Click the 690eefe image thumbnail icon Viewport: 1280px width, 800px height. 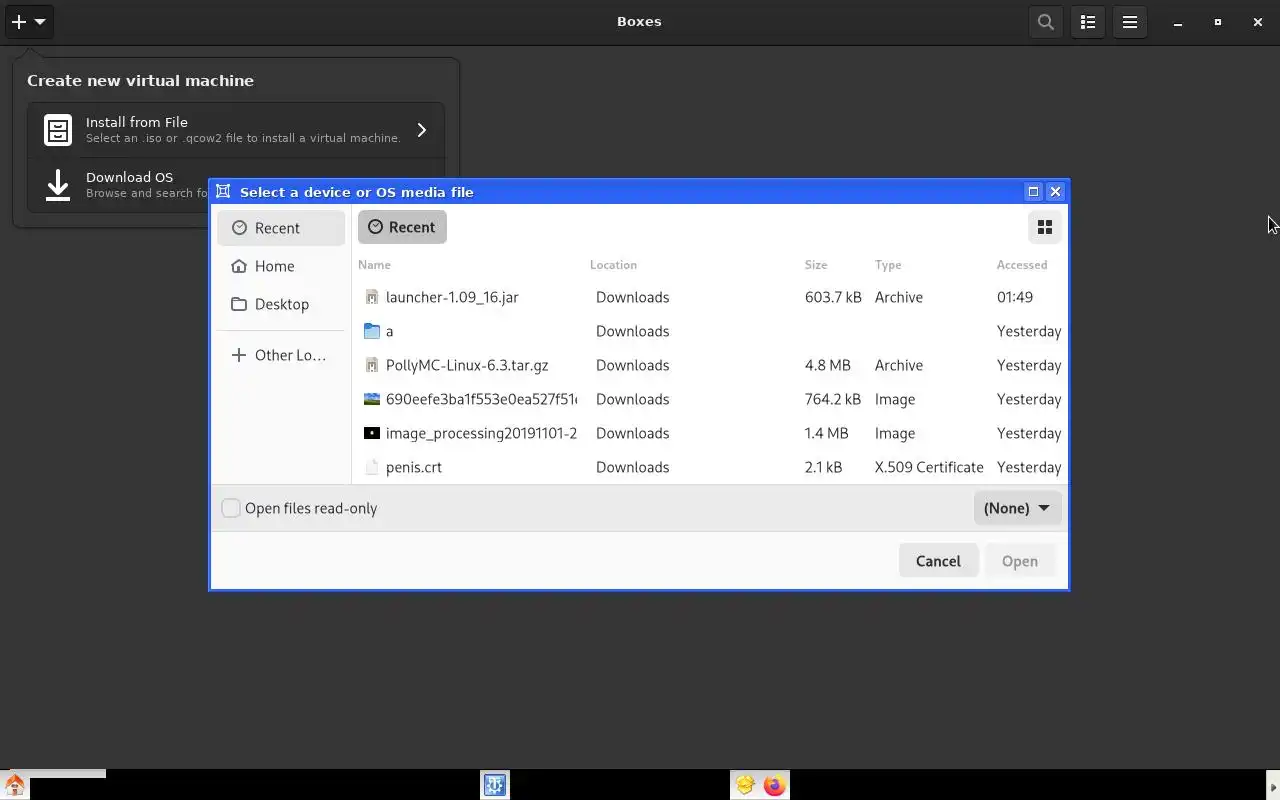pyautogui.click(x=372, y=399)
